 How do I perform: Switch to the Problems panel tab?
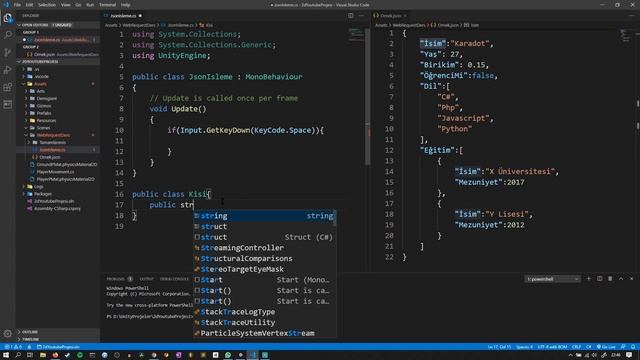pyautogui.click(x=116, y=279)
